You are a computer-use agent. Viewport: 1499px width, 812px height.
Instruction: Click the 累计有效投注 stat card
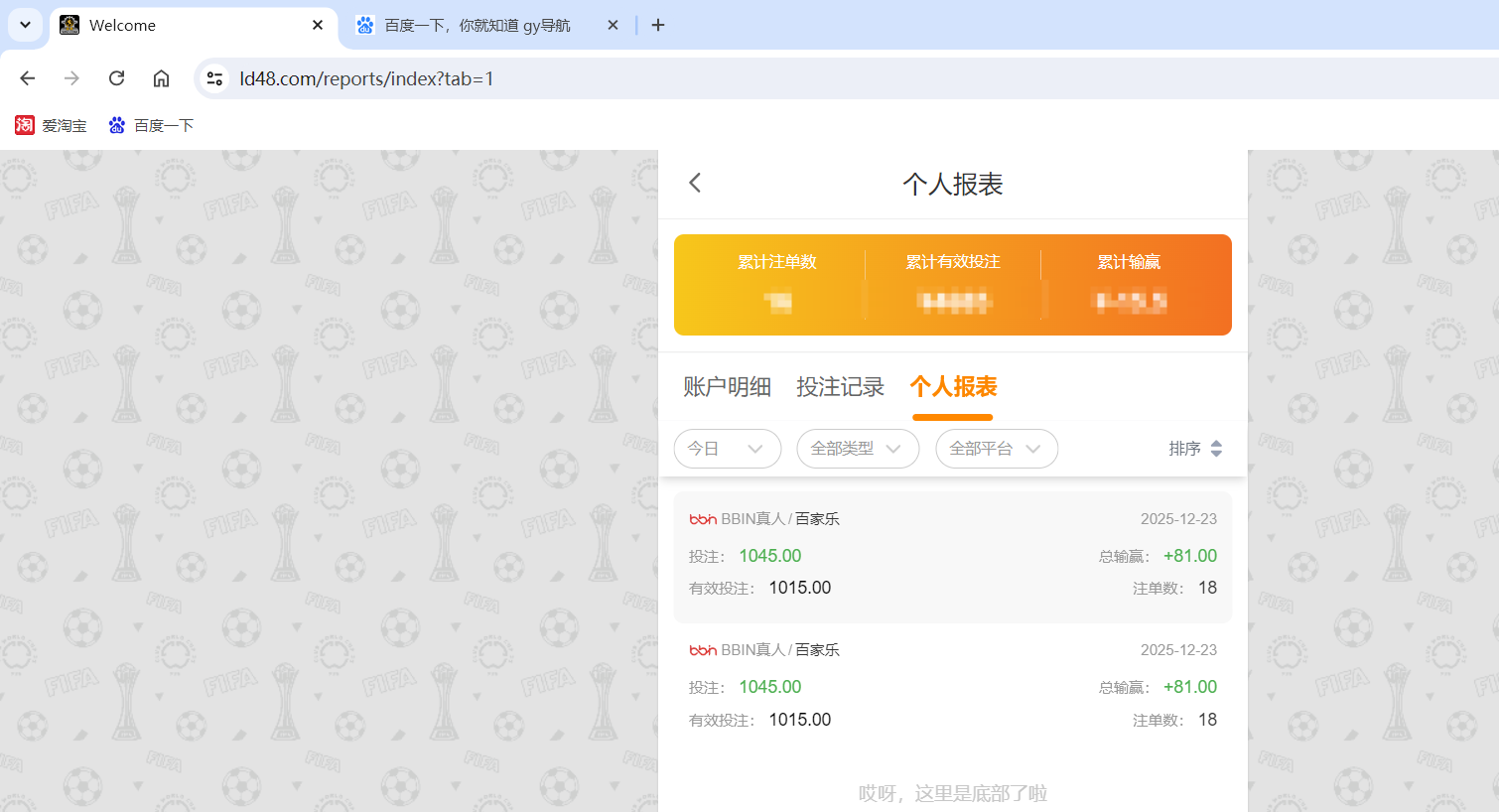[x=952, y=283]
